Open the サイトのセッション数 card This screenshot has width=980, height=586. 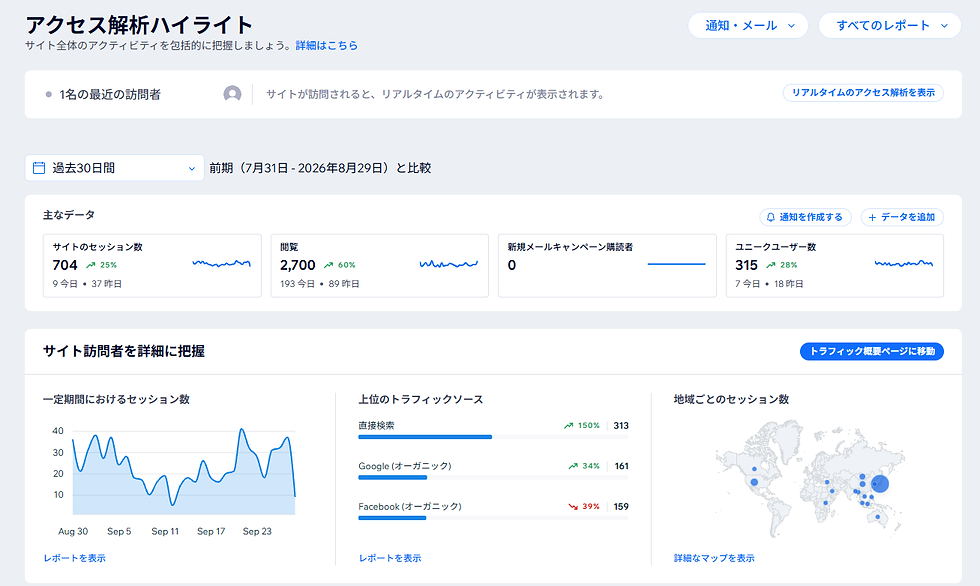tap(152, 266)
